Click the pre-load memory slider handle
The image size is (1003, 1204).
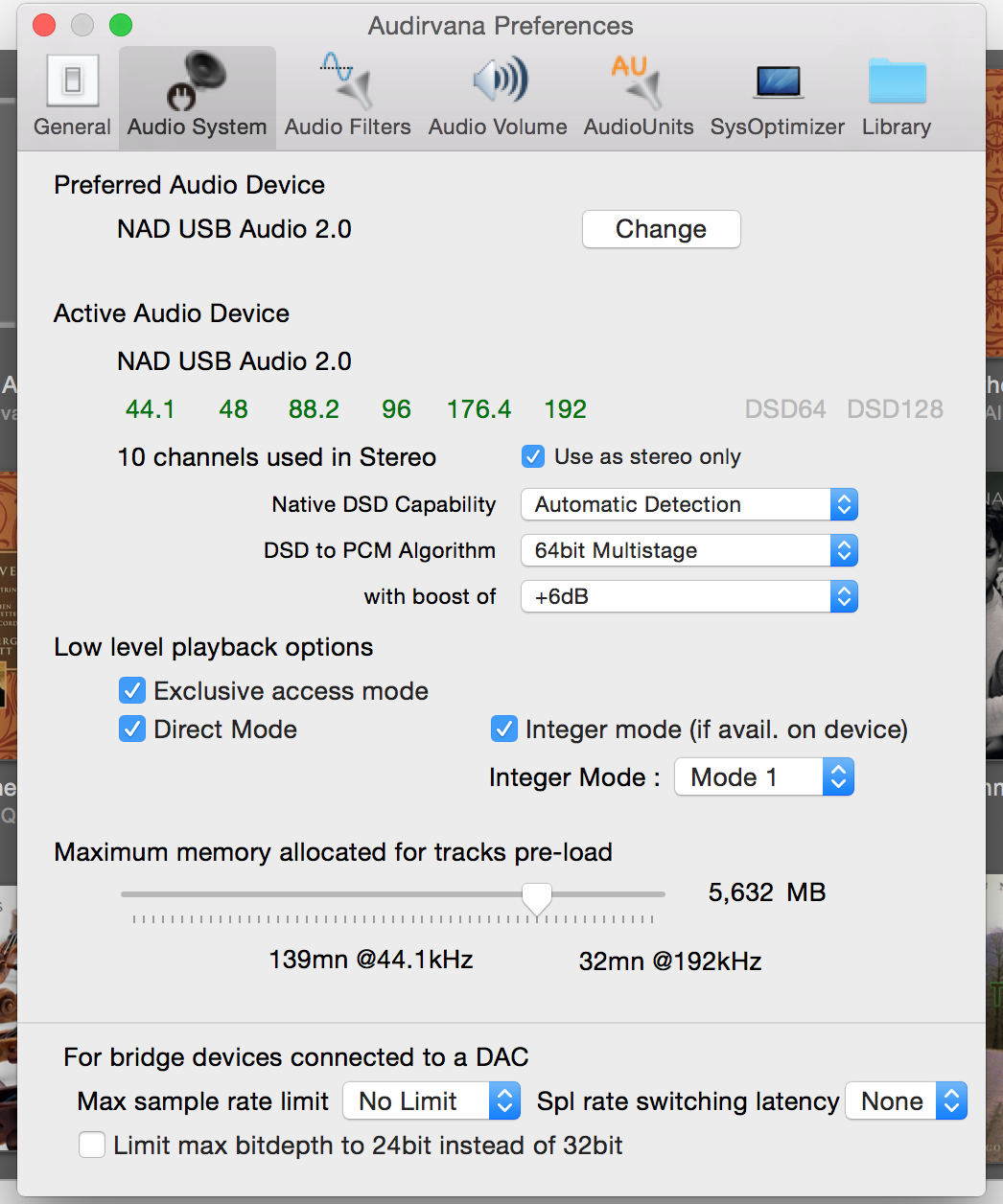click(x=537, y=899)
